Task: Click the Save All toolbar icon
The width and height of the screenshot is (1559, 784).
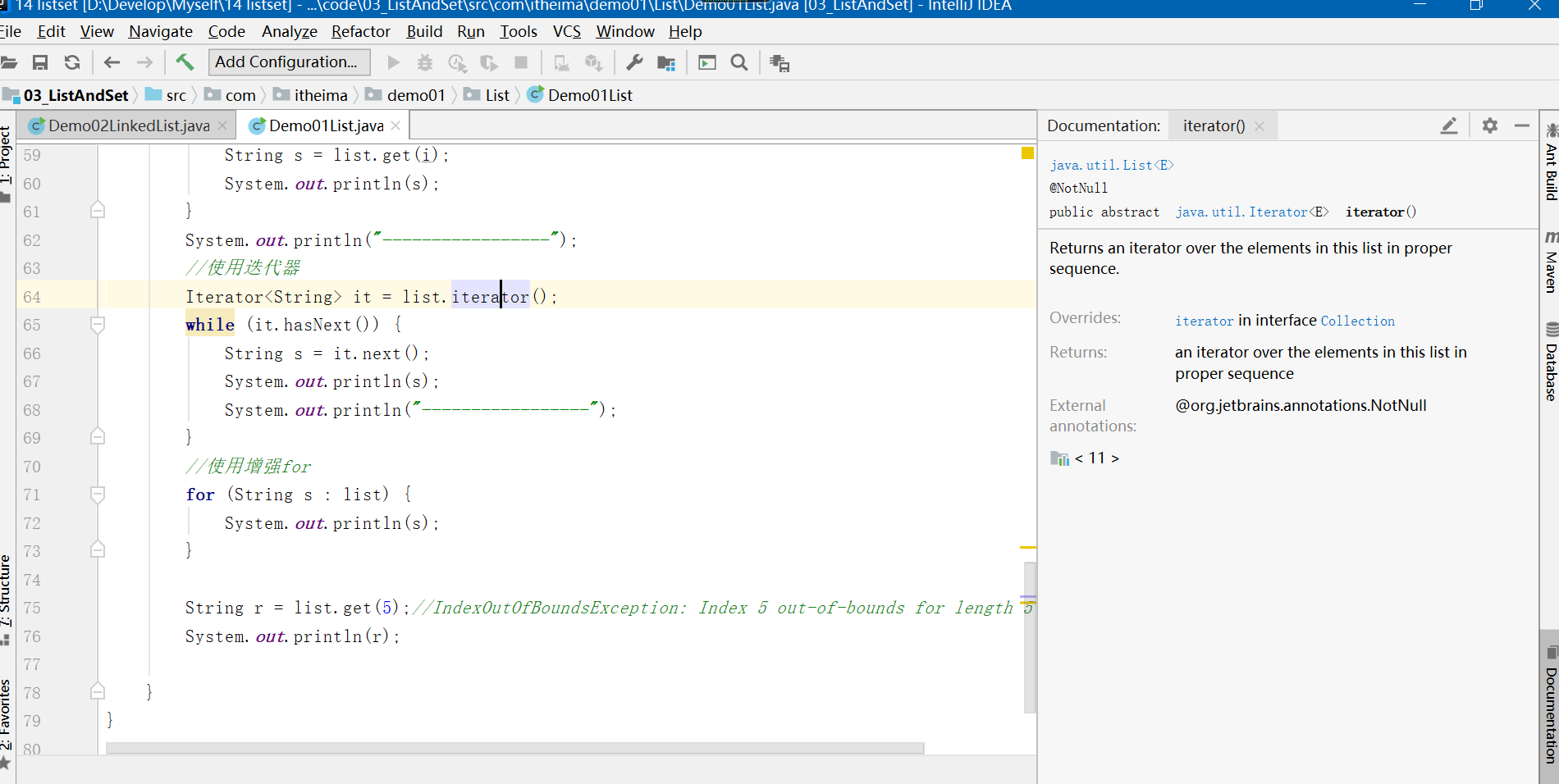Action: (40, 62)
